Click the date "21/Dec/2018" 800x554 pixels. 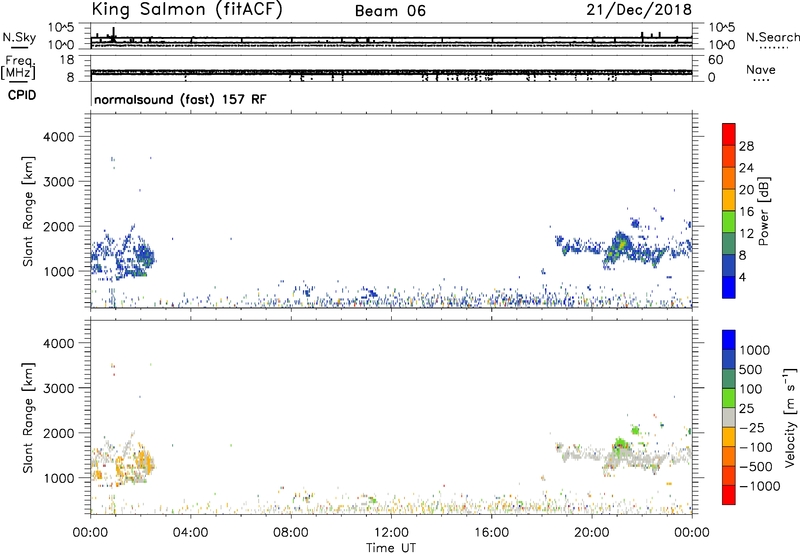(639, 10)
